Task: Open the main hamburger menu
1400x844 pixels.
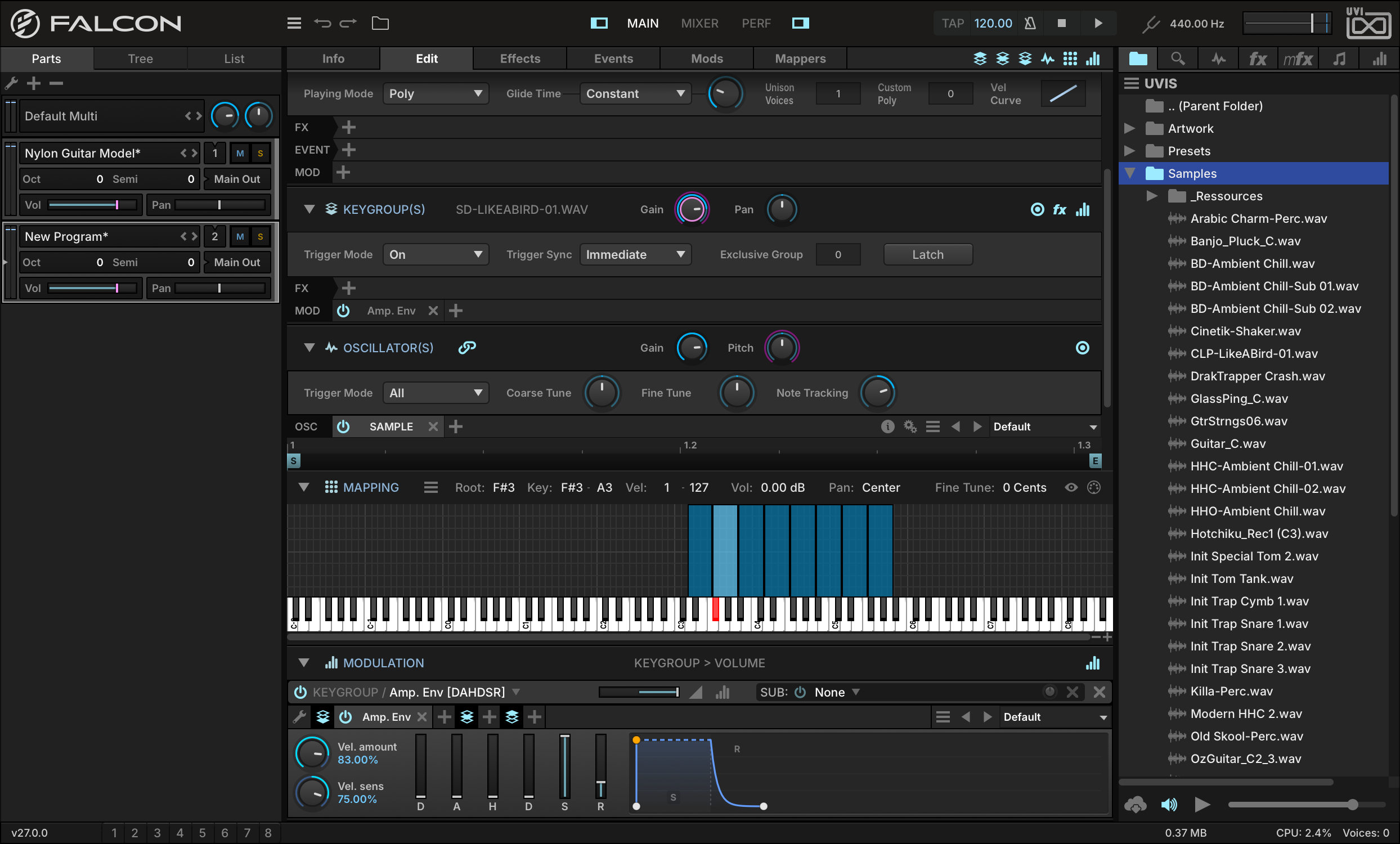Action: point(294,23)
